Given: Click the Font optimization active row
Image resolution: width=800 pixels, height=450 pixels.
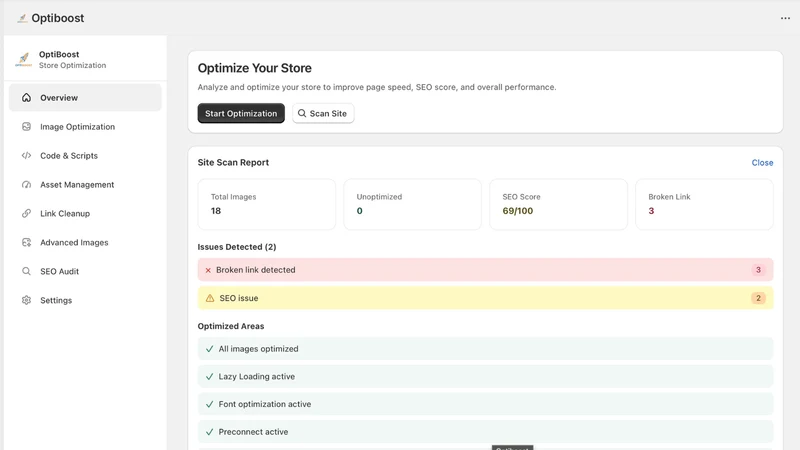Looking at the screenshot, I should pyautogui.click(x=485, y=404).
